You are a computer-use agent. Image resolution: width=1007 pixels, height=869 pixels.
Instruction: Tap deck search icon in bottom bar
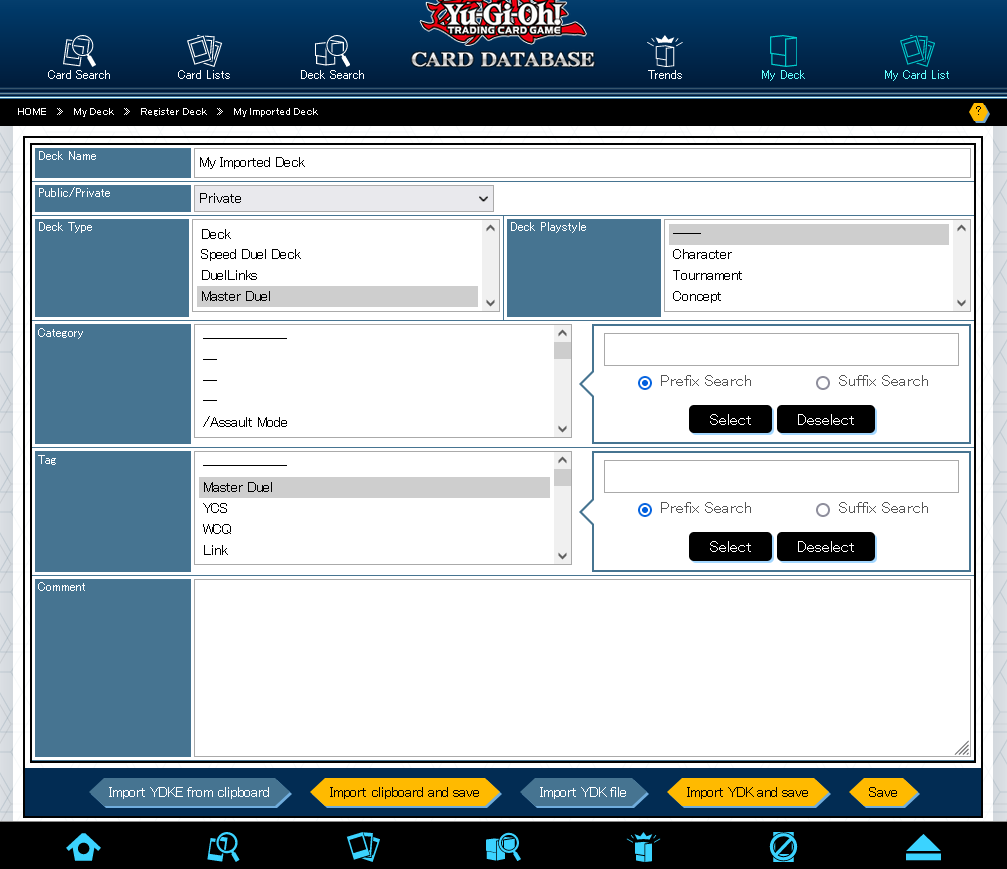(503, 847)
